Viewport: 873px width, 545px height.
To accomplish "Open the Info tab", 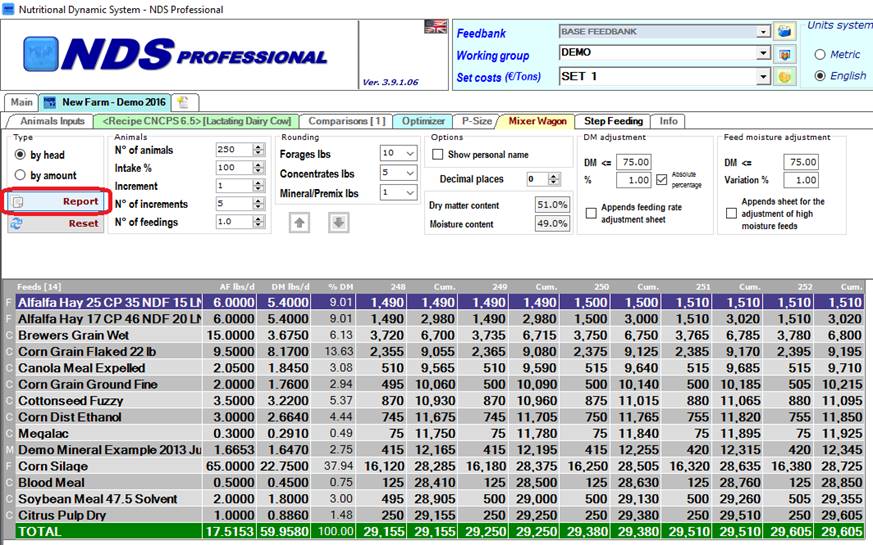I will click(x=668, y=121).
